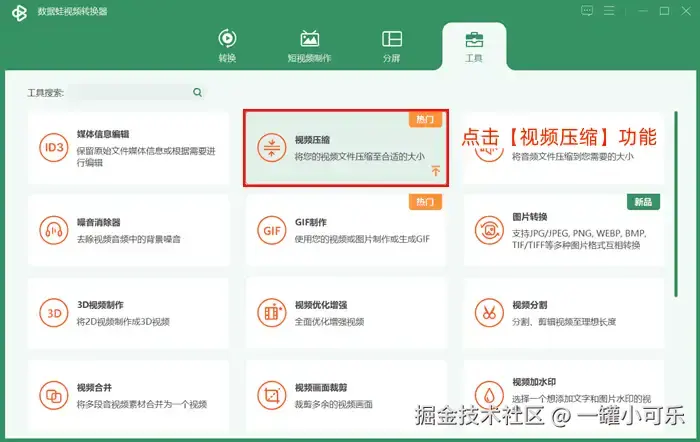Open the 视频优化增强 film icon
The image size is (700, 442).
tap(271, 313)
